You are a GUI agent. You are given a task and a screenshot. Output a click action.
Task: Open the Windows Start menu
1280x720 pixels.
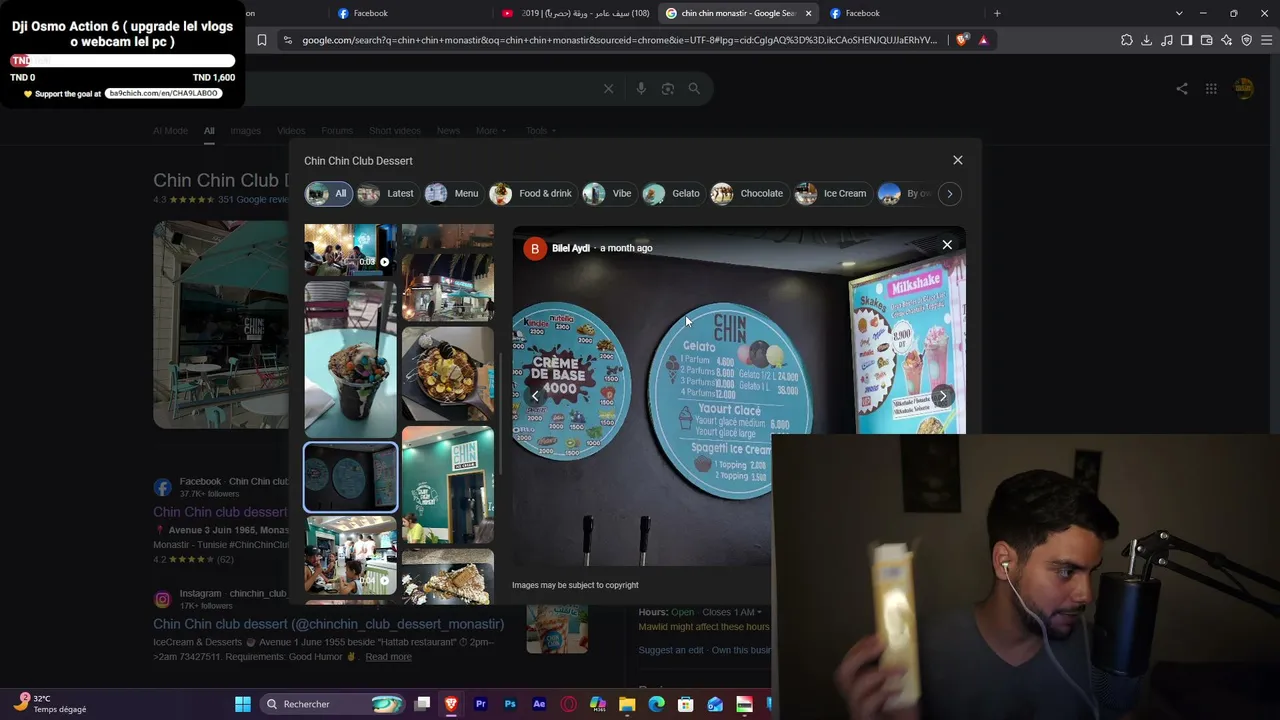(x=243, y=704)
